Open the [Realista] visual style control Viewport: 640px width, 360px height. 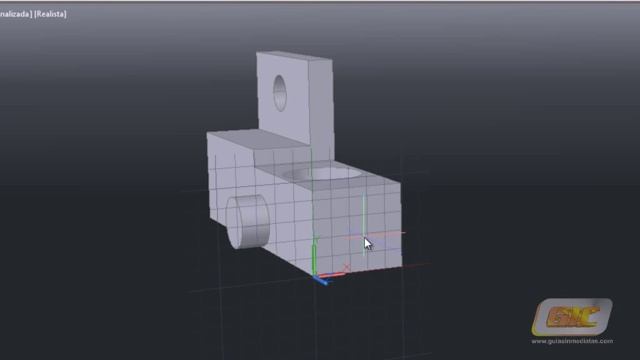(50, 14)
